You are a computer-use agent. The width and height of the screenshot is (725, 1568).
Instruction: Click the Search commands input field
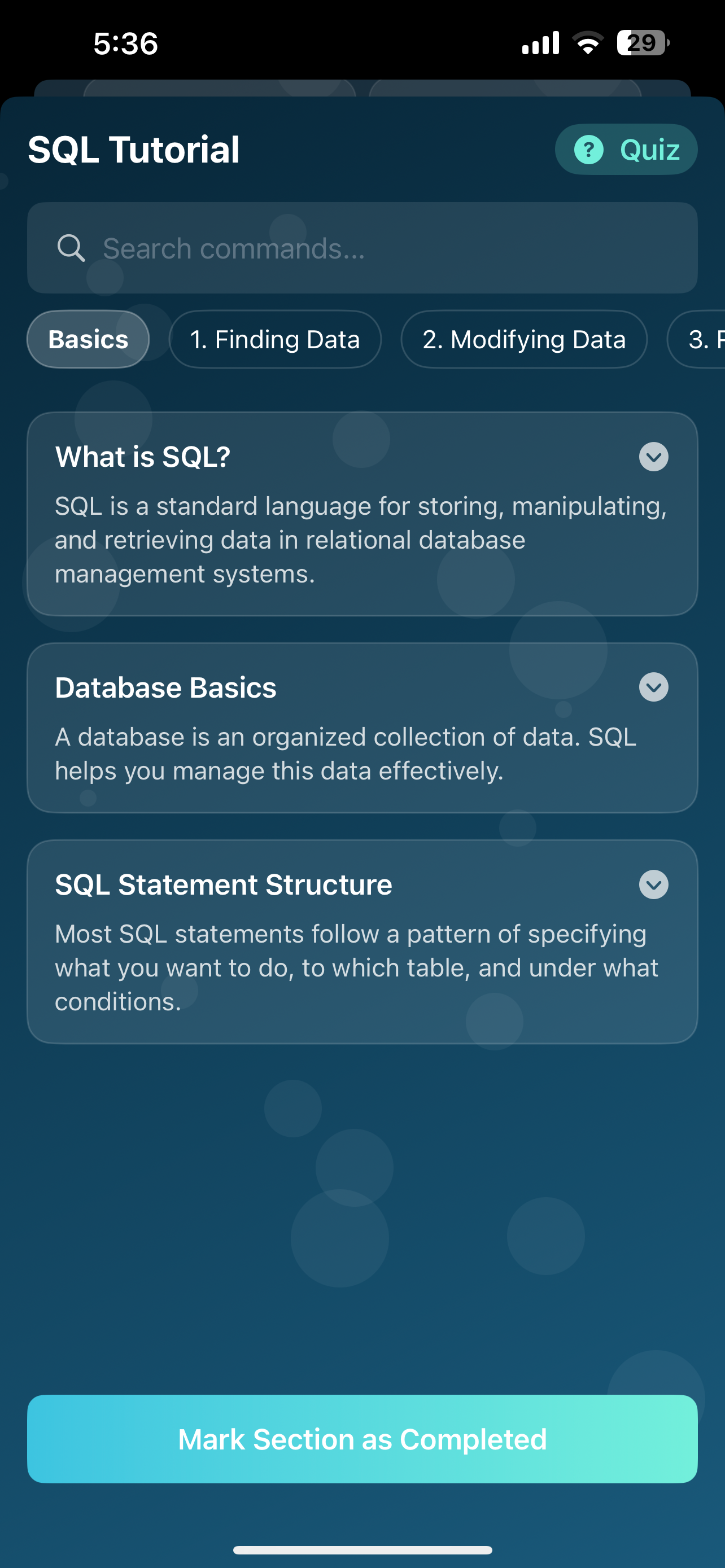click(390, 248)
